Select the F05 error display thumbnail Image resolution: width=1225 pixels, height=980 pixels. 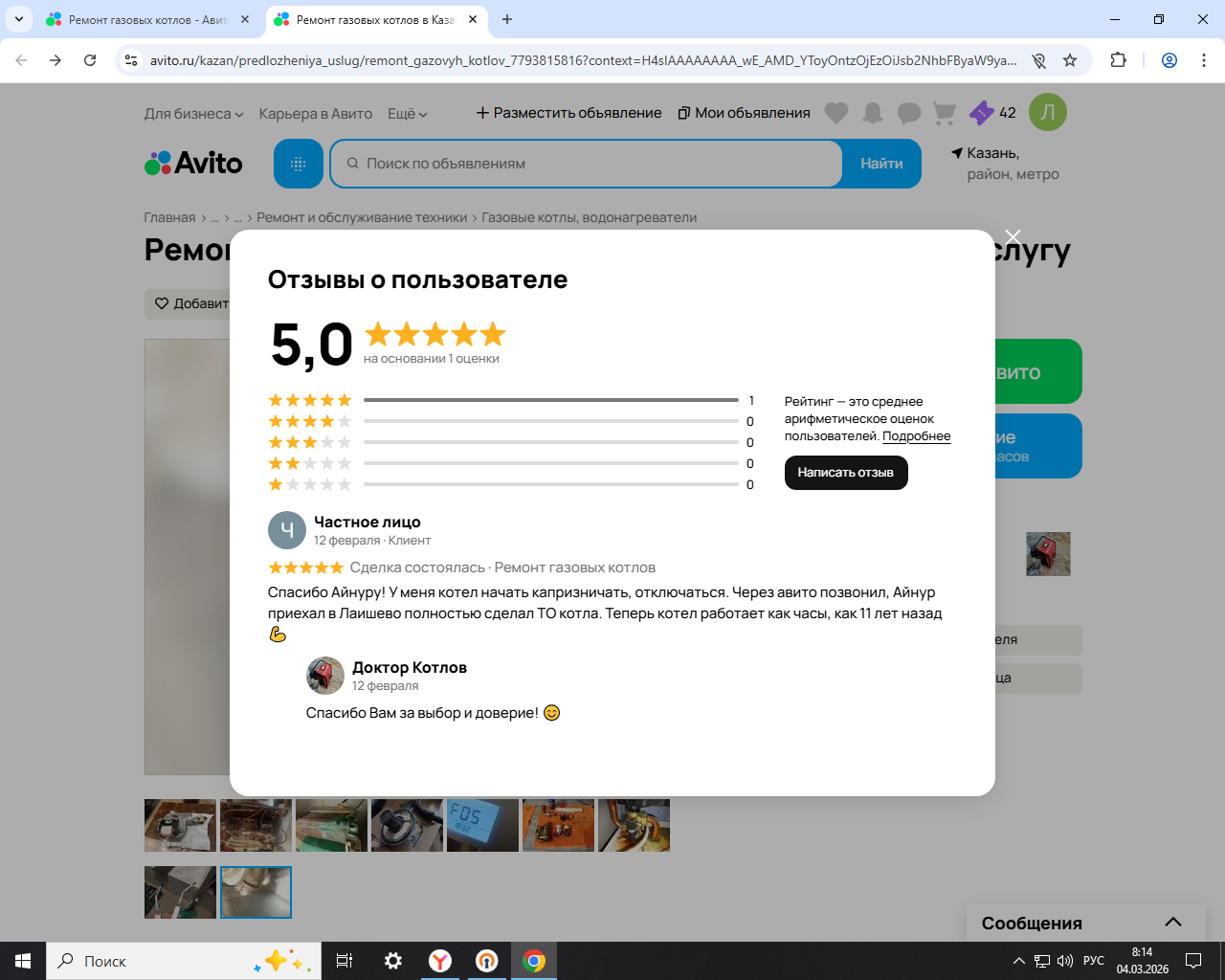[482, 825]
